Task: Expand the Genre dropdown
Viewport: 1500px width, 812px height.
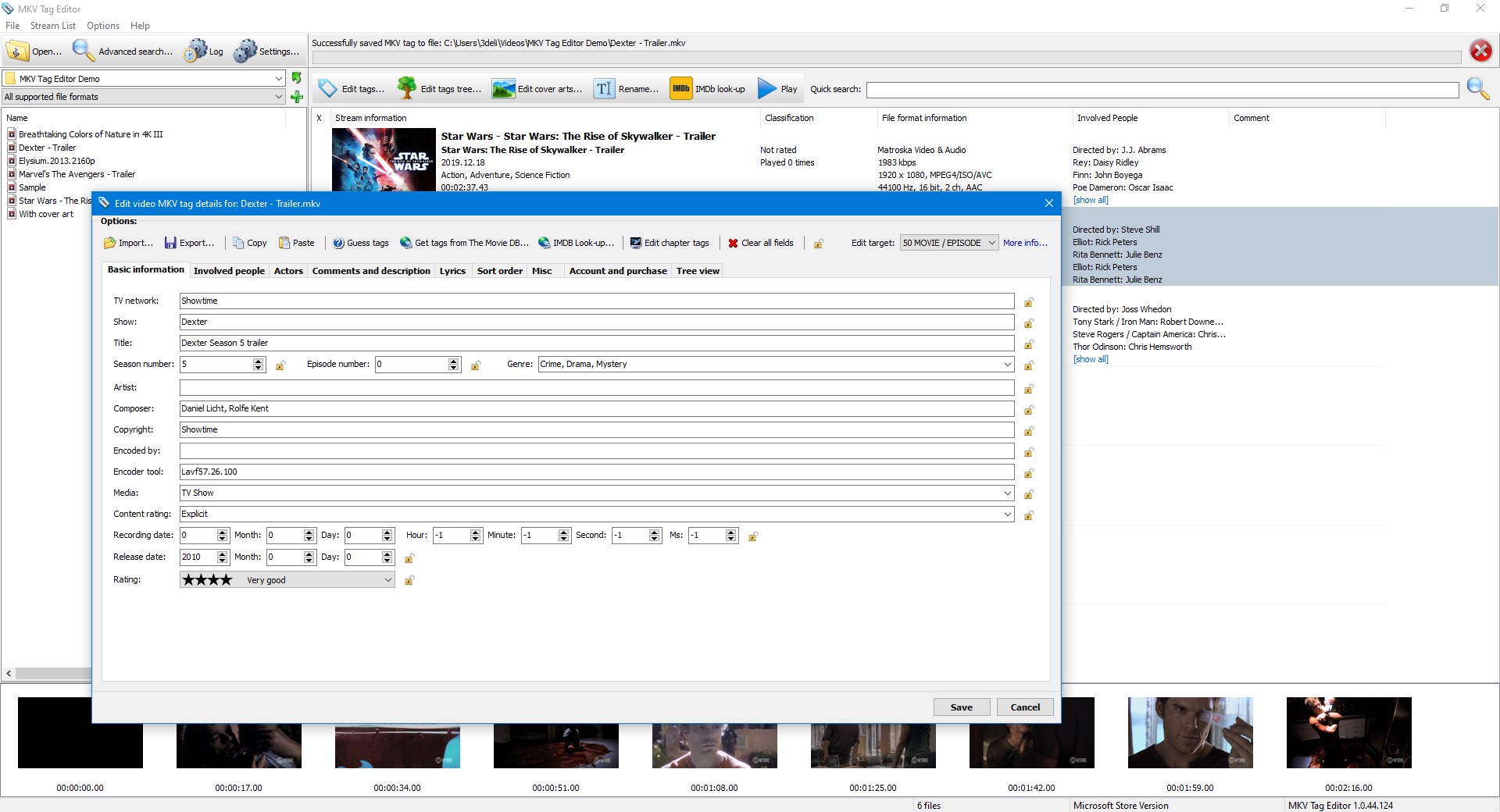Action: pyautogui.click(x=1007, y=364)
